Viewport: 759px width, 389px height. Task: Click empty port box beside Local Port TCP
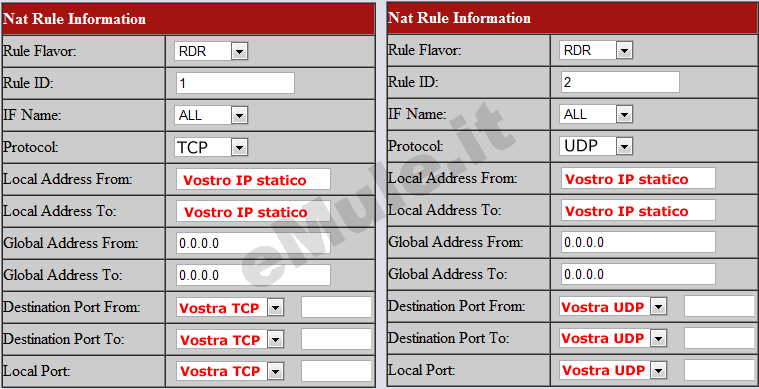pyautogui.click(x=336, y=371)
